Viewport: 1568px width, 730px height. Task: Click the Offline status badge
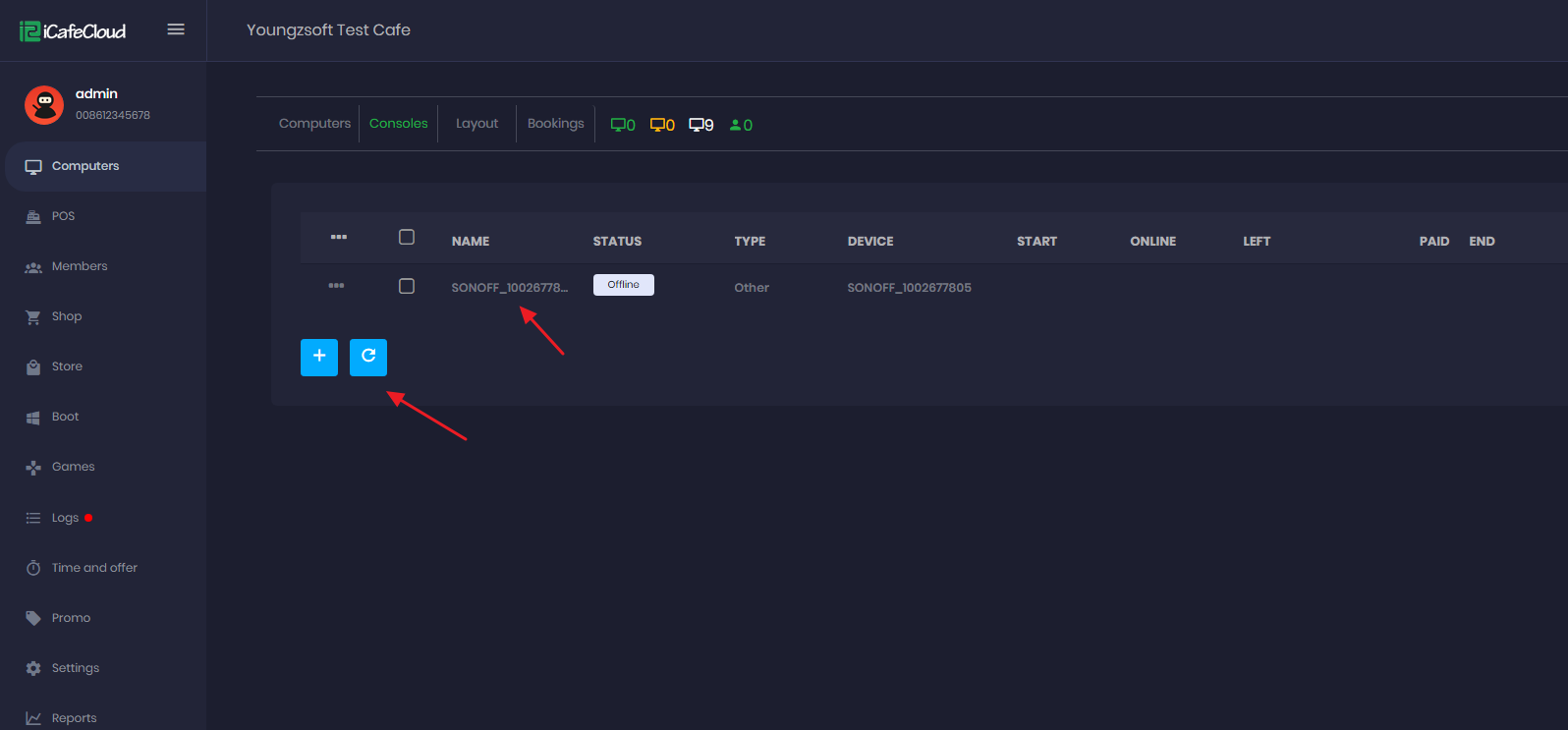click(623, 285)
